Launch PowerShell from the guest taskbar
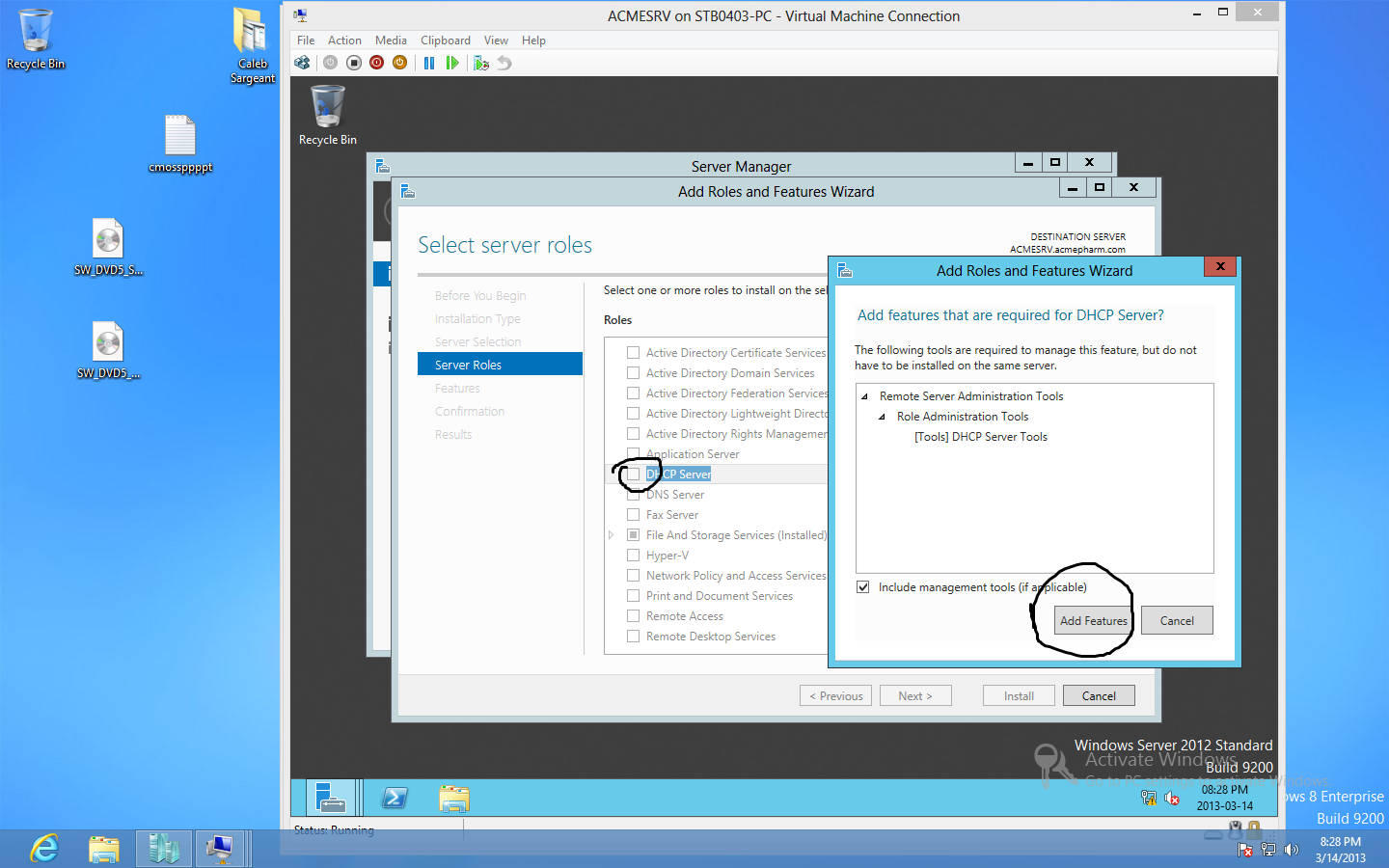The image size is (1389, 868). pyautogui.click(x=395, y=798)
